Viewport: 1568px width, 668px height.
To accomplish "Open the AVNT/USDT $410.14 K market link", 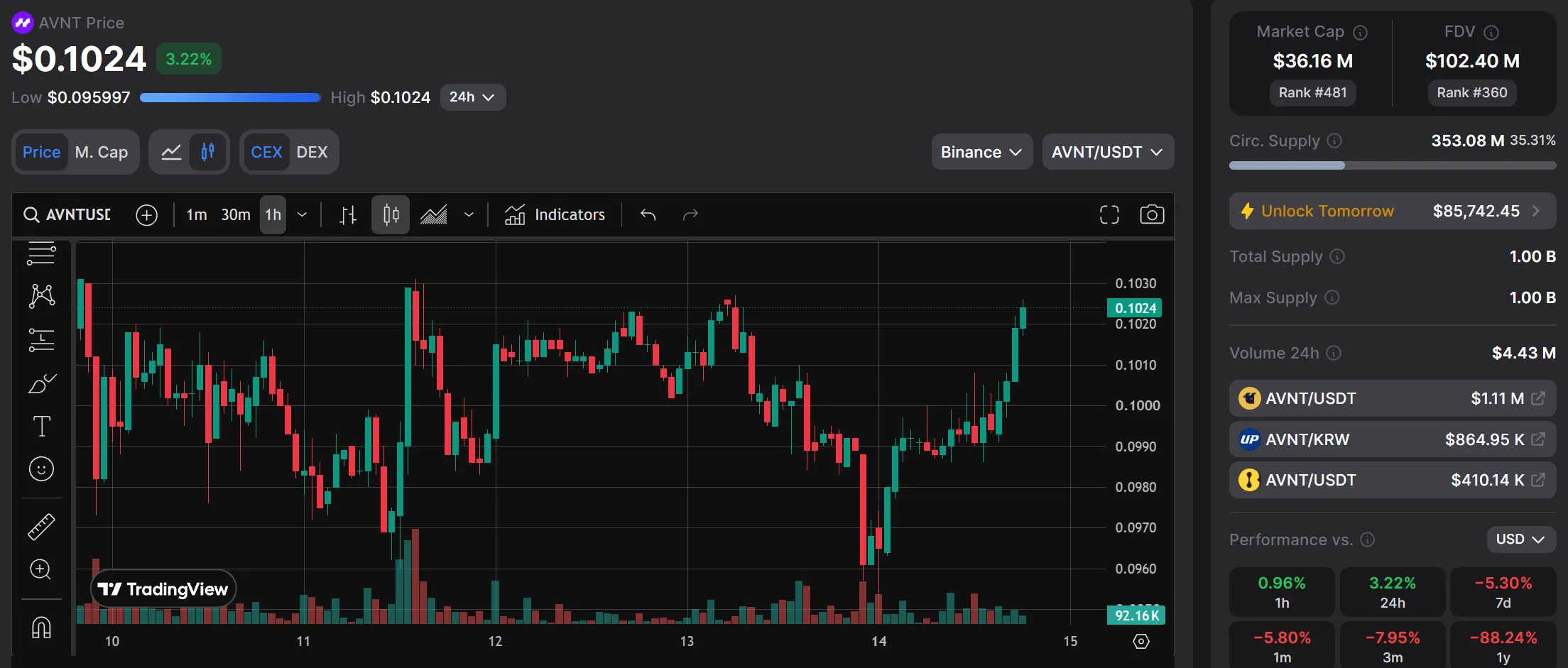I will (1393, 480).
